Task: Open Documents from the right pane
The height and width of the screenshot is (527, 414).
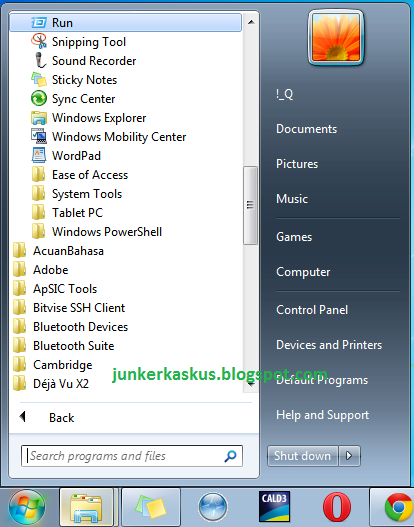Action: tap(306, 129)
